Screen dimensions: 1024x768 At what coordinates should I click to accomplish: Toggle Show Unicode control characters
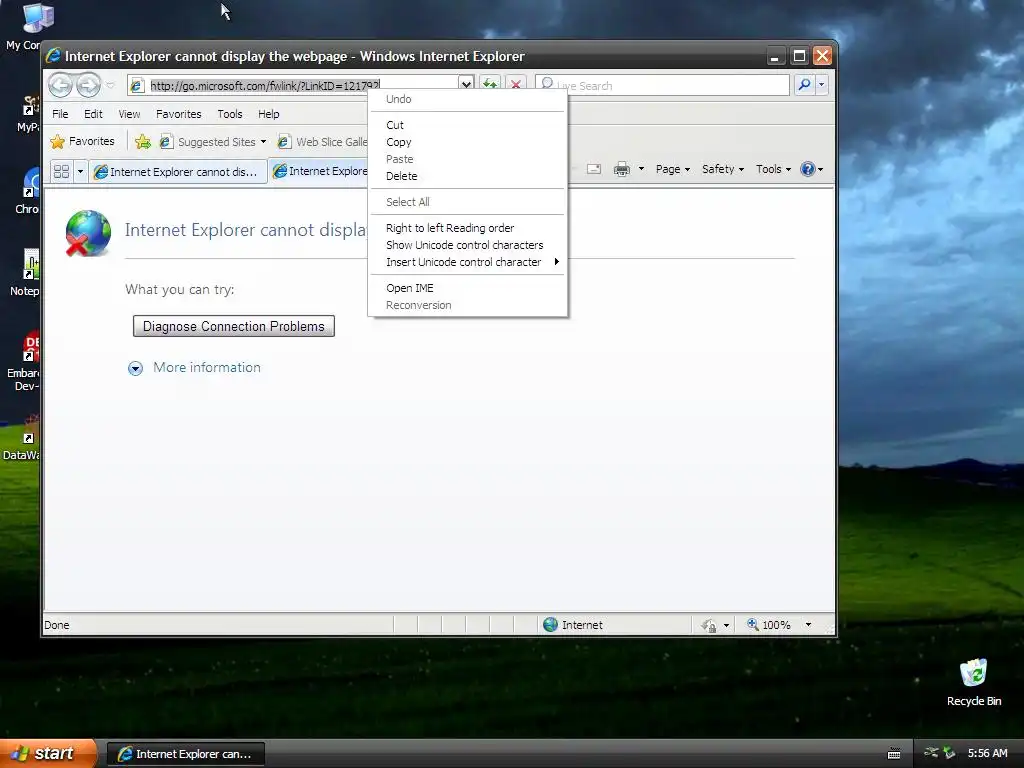[468, 245]
